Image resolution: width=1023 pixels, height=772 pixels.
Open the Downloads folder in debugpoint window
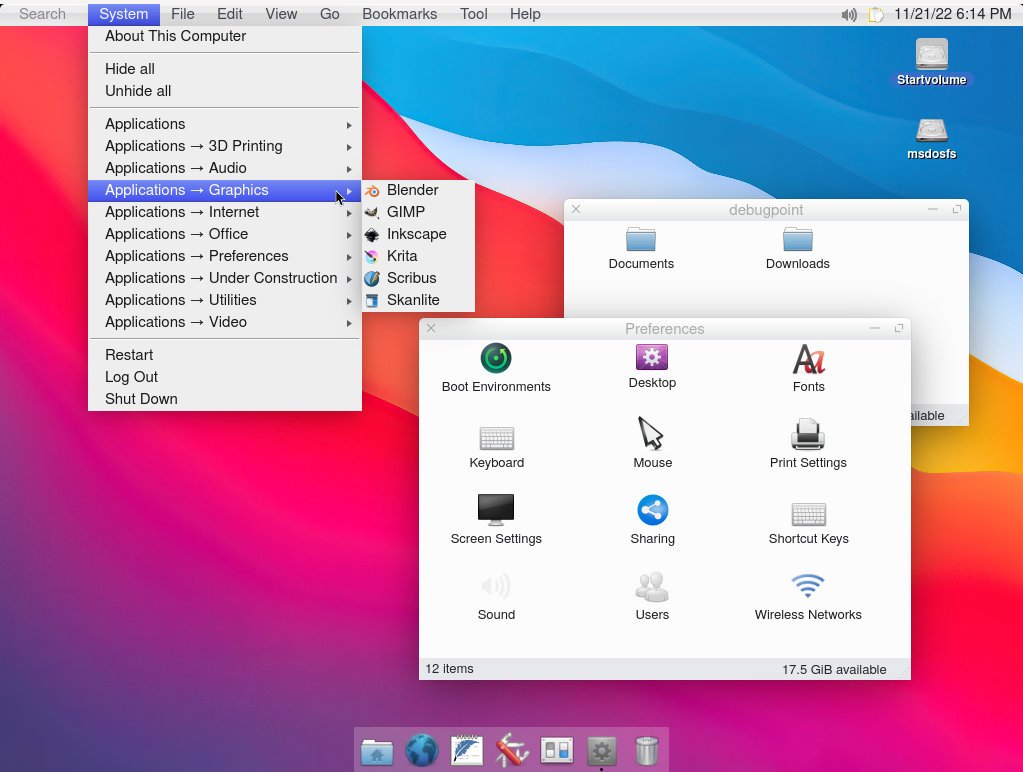797,248
